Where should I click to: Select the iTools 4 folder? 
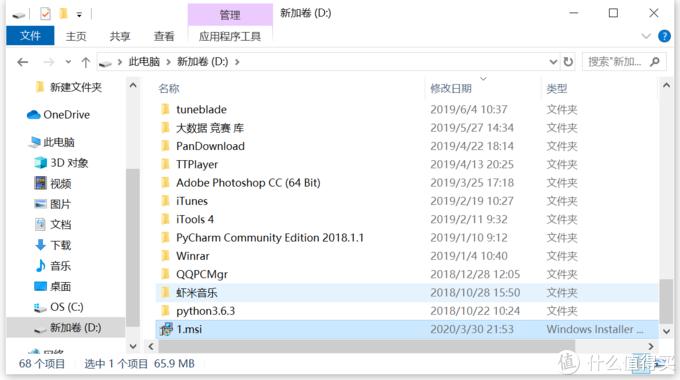click(195, 219)
